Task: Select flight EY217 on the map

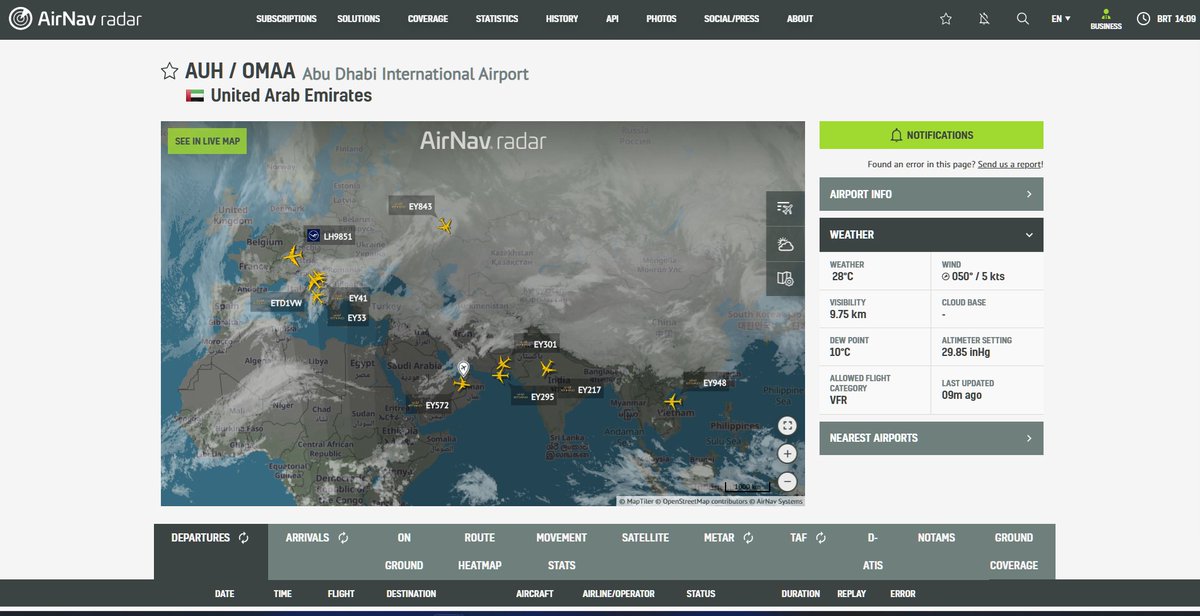Action: (581, 390)
